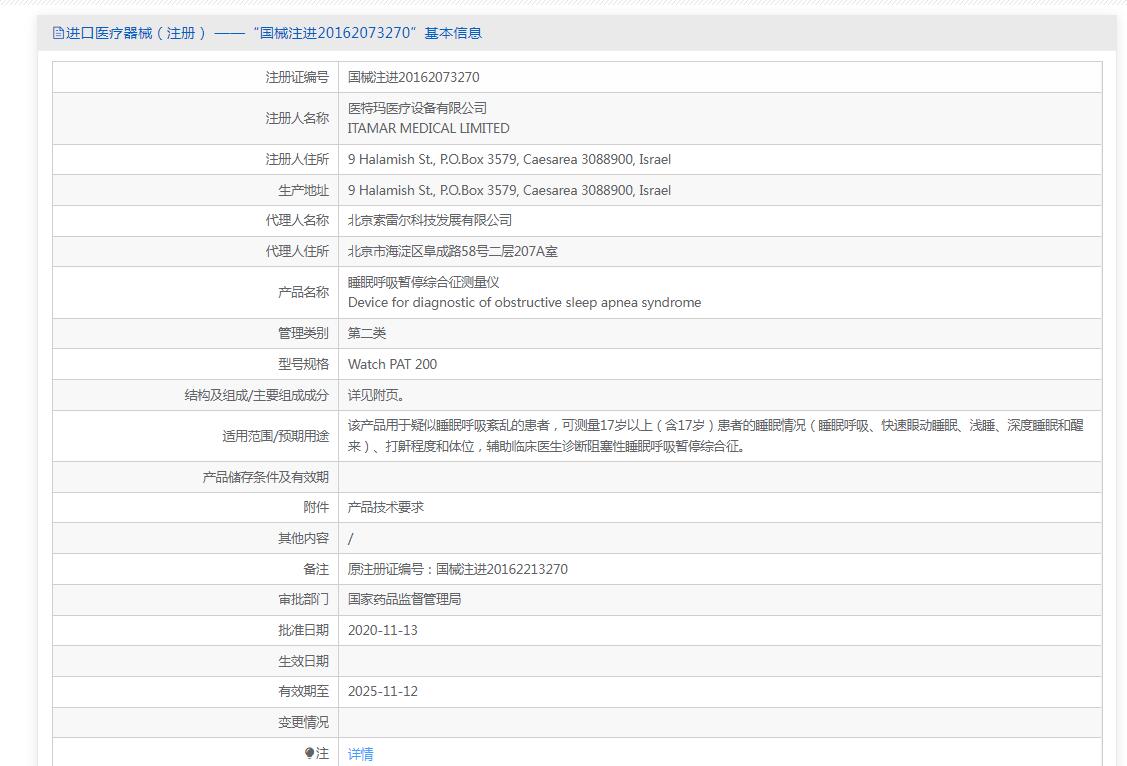This screenshot has height=766, width=1127.
Task: Click the 代理人住所 label
Action: click(297, 251)
